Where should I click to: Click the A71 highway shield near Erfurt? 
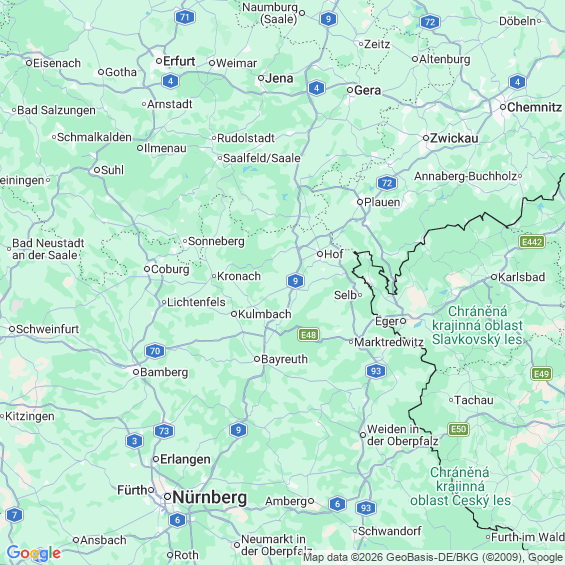pyautogui.click(x=185, y=17)
